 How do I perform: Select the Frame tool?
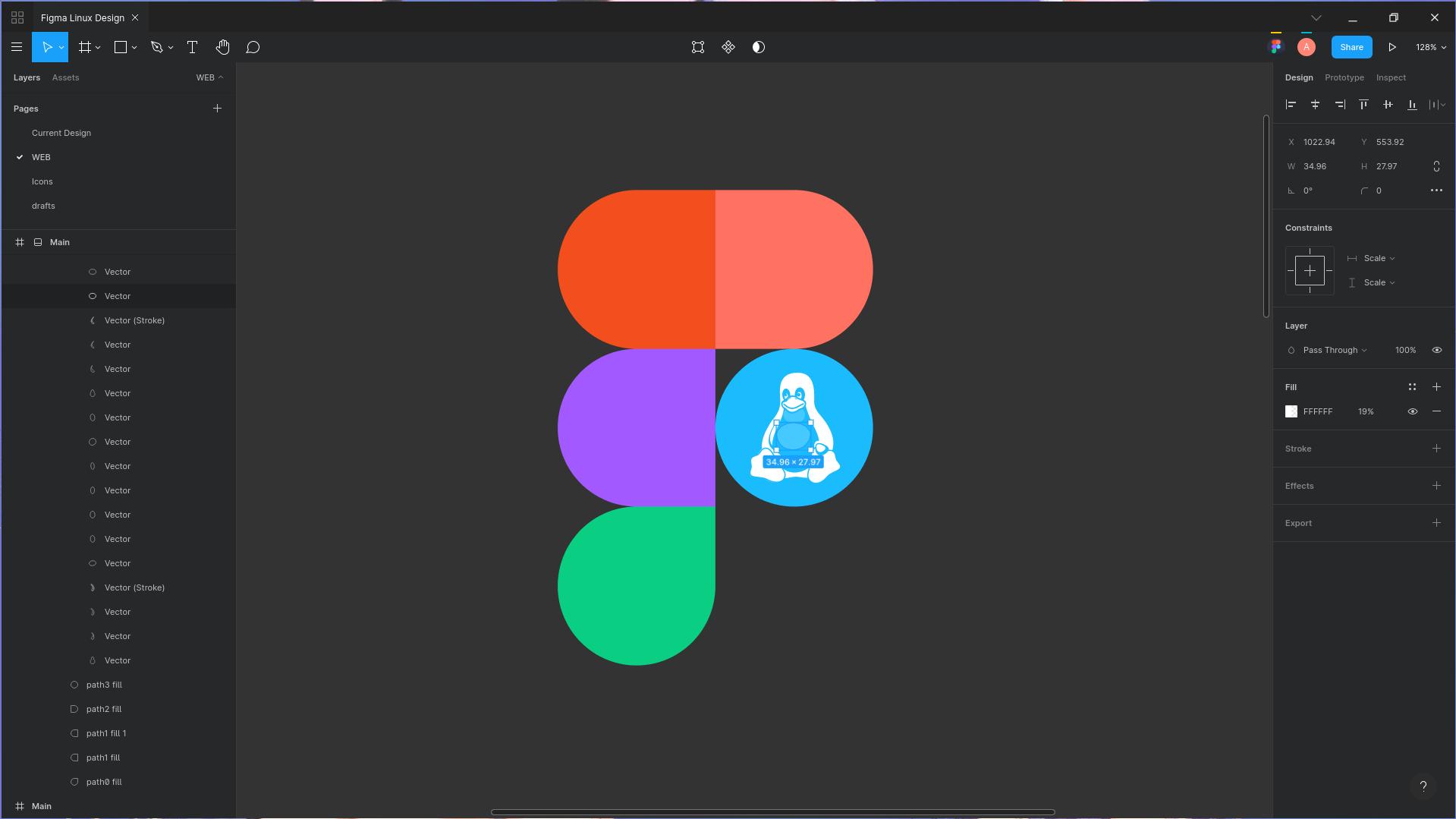[85, 47]
